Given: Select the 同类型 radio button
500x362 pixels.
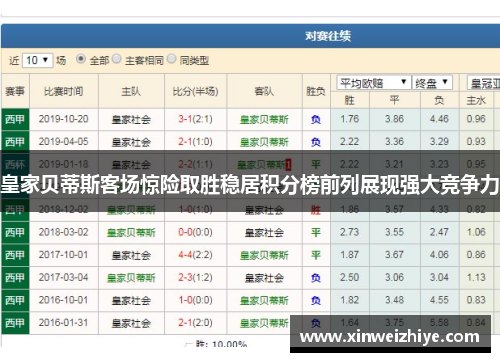Looking at the screenshot, I should tap(171, 59).
